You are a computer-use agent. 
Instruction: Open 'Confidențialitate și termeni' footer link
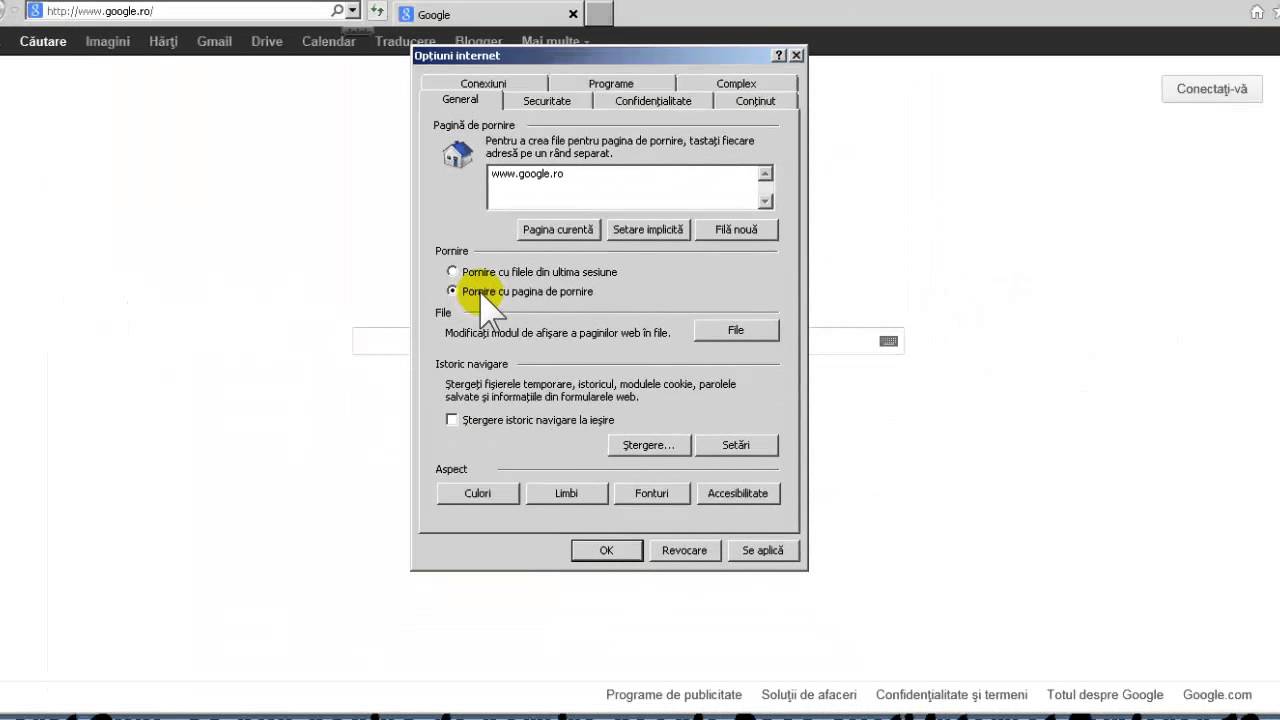coord(952,695)
